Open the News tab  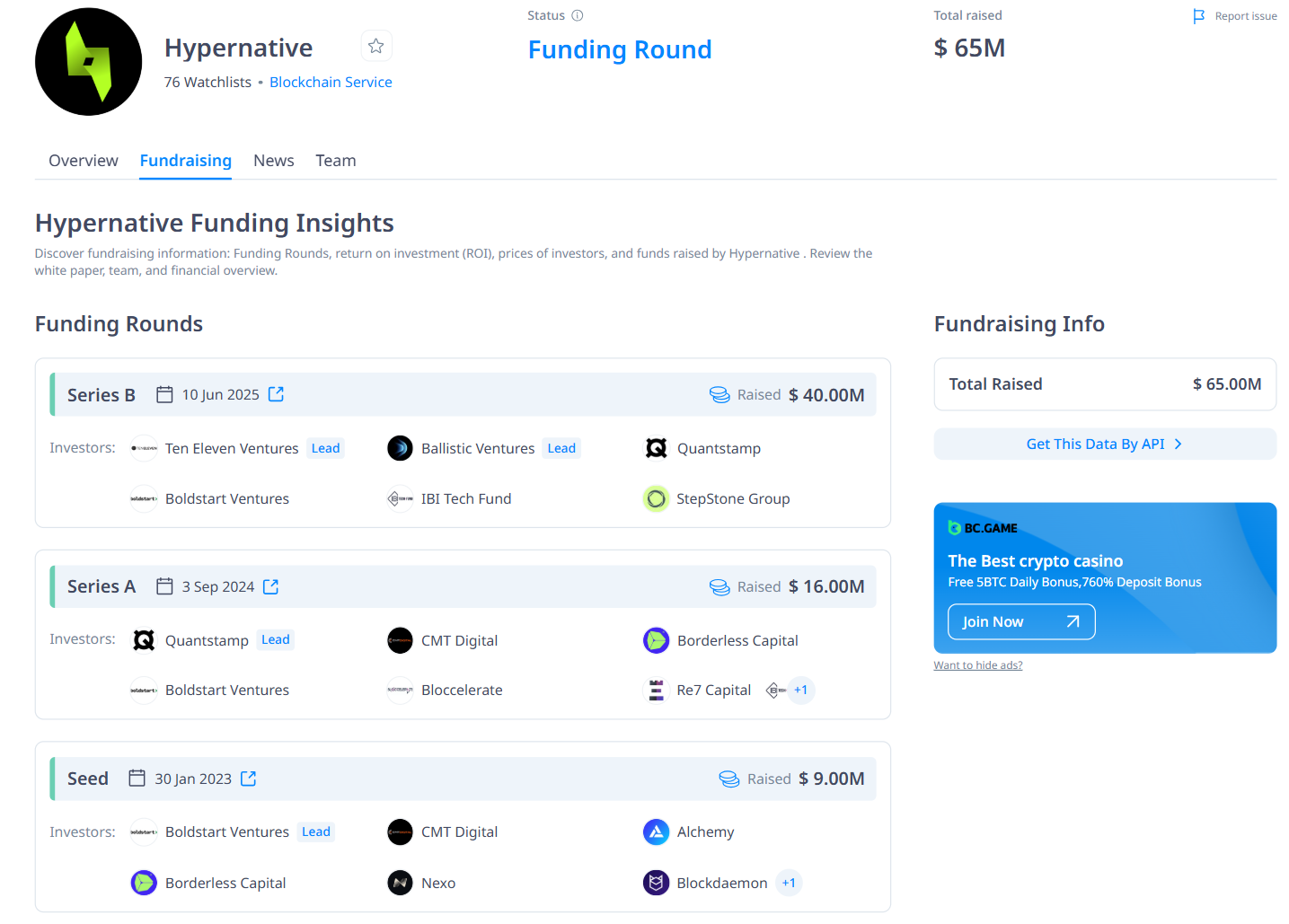coord(274,161)
